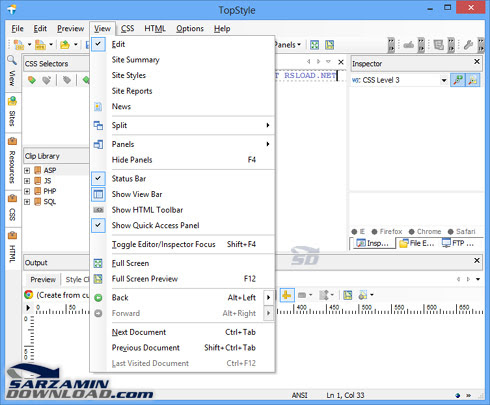Click the Full Screen Preview toolbar icon
490x405 pixels.
pyautogui.click(x=330, y=45)
